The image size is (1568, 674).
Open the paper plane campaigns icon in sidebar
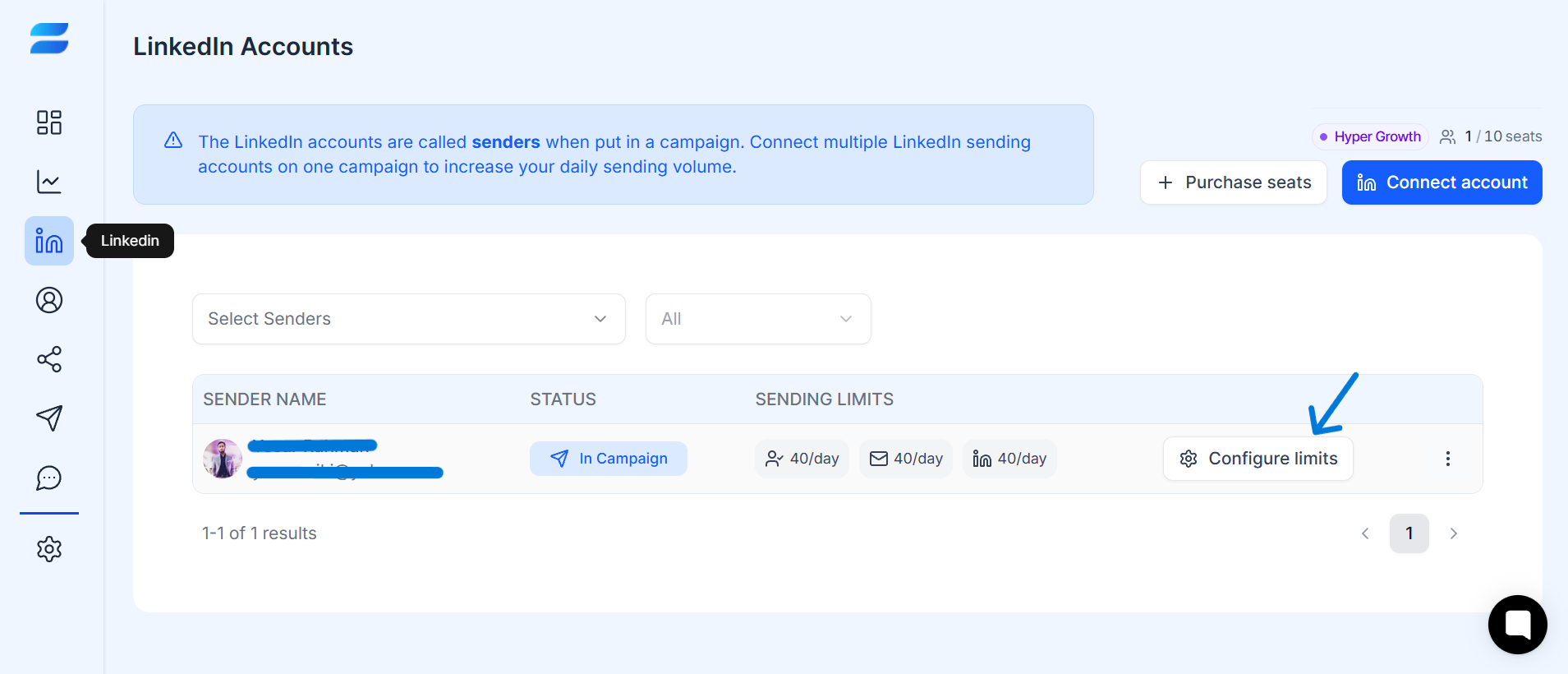pyautogui.click(x=49, y=418)
